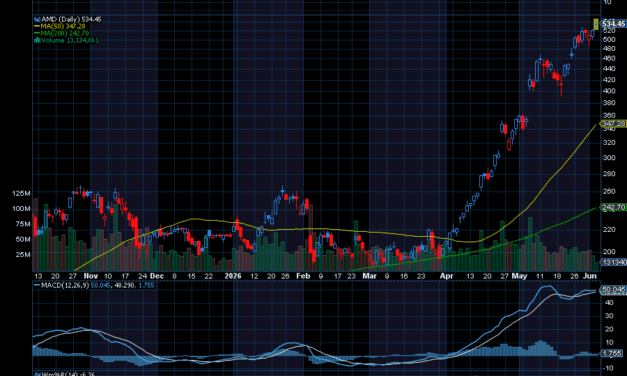Click the 480 price axis label
627x376 pixels.
click(x=609, y=49)
